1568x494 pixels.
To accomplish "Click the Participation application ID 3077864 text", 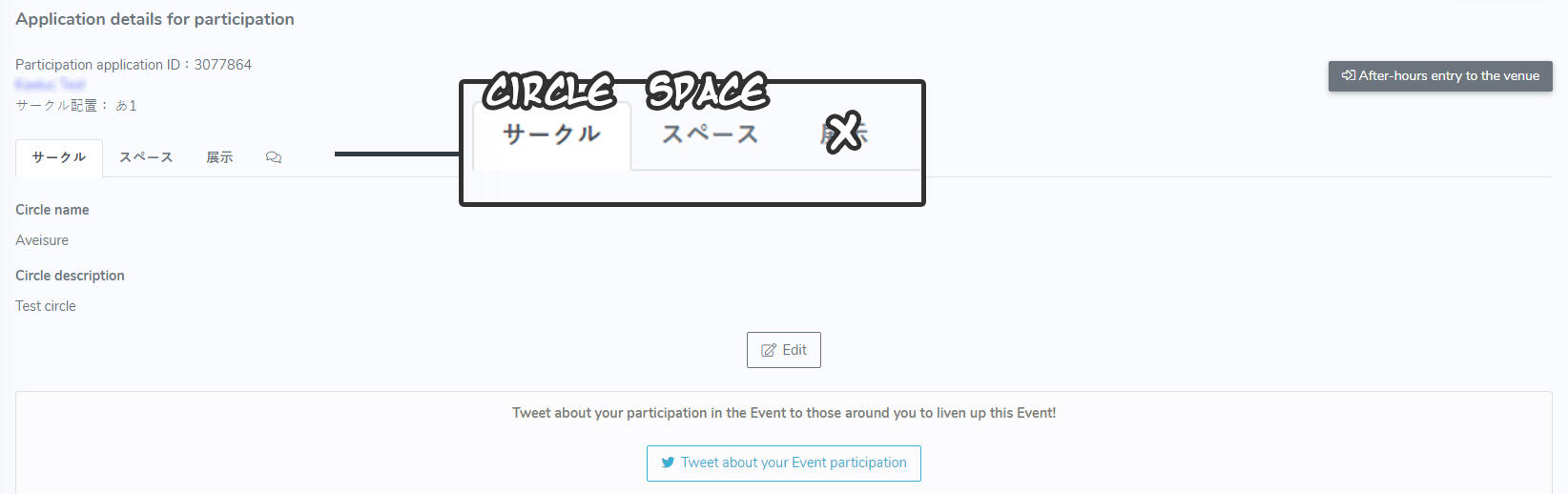I will click(134, 65).
